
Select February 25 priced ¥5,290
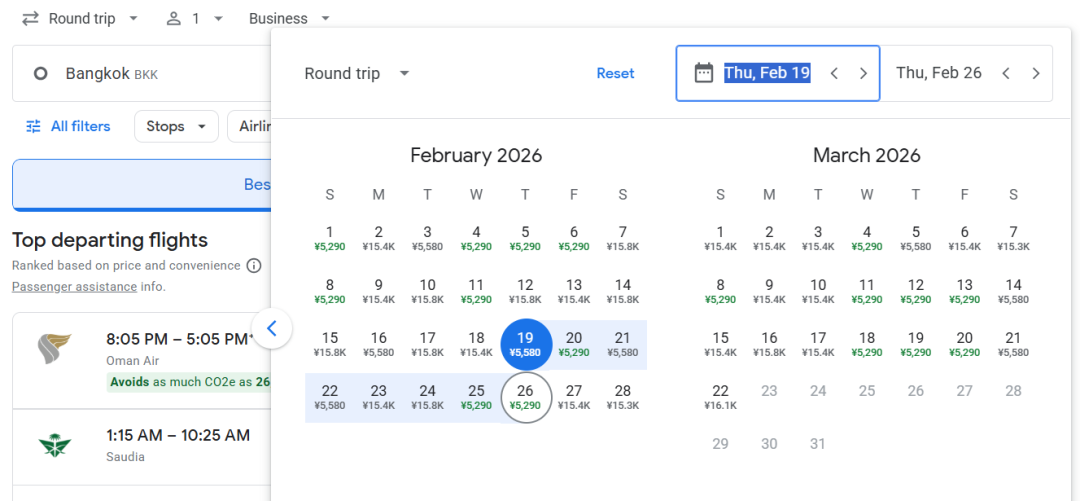pos(476,398)
